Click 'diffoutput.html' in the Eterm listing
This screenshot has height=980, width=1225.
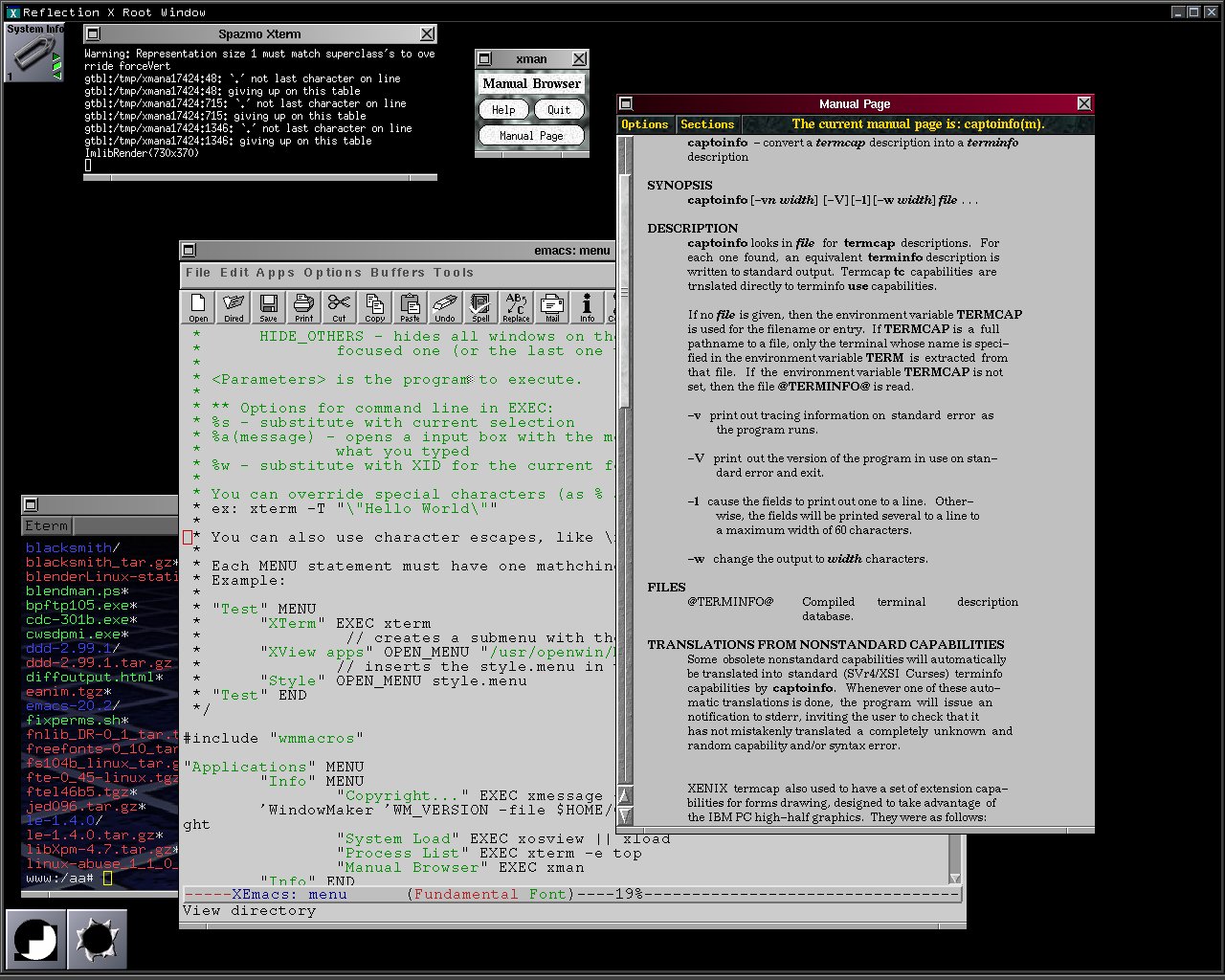[90, 677]
